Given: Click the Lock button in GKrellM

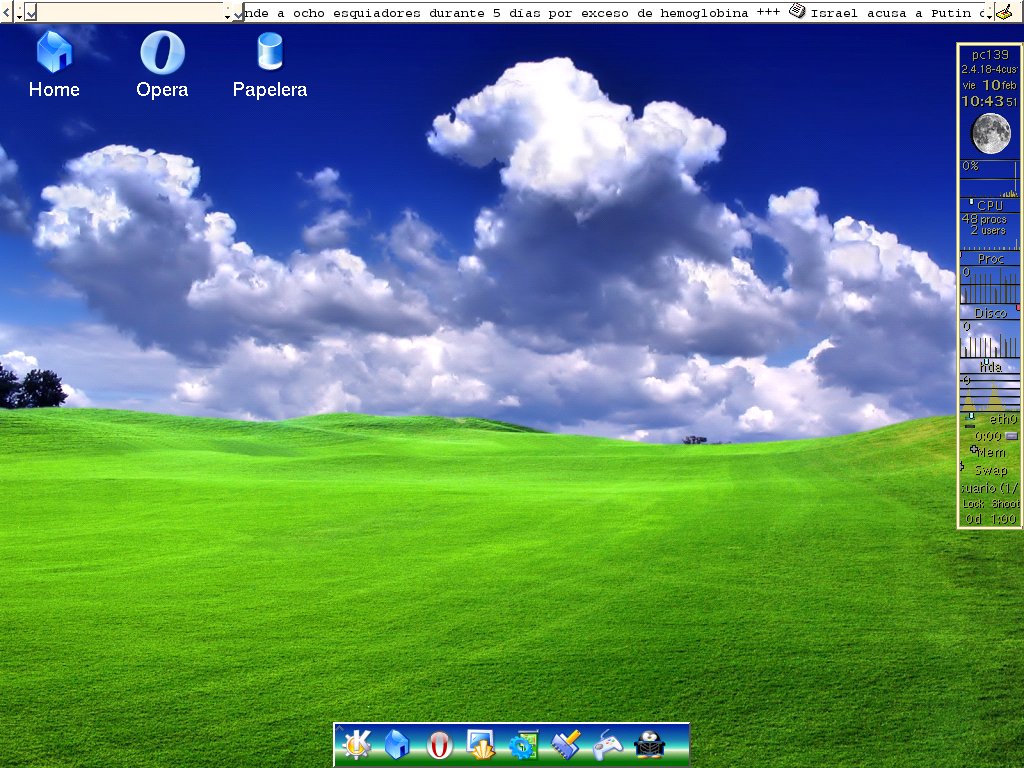Looking at the screenshot, I should tap(973, 504).
